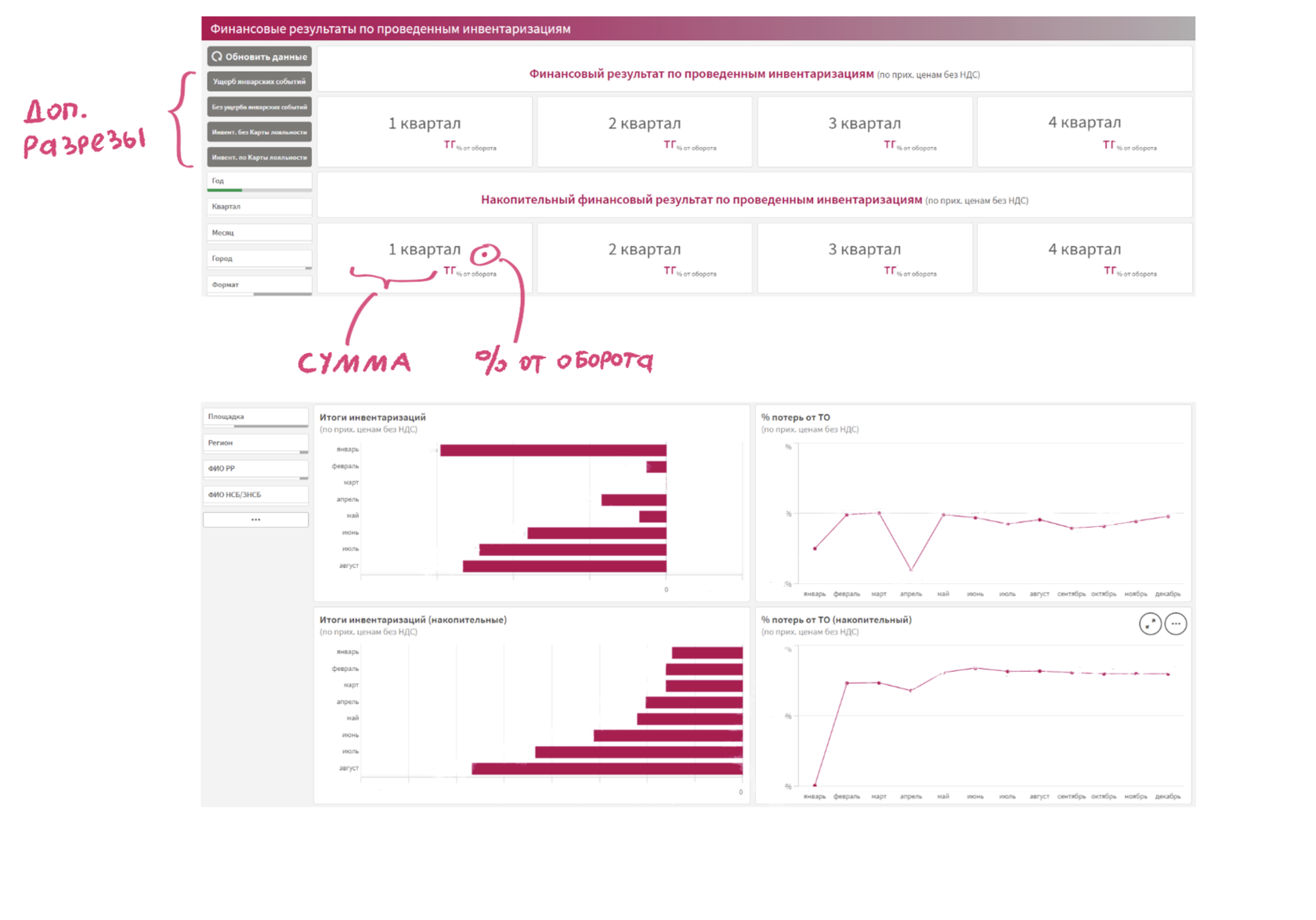Open the 'ФИО РР' filter list
Image resolution: width=1316 pixels, height=920 pixels.
(255, 469)
